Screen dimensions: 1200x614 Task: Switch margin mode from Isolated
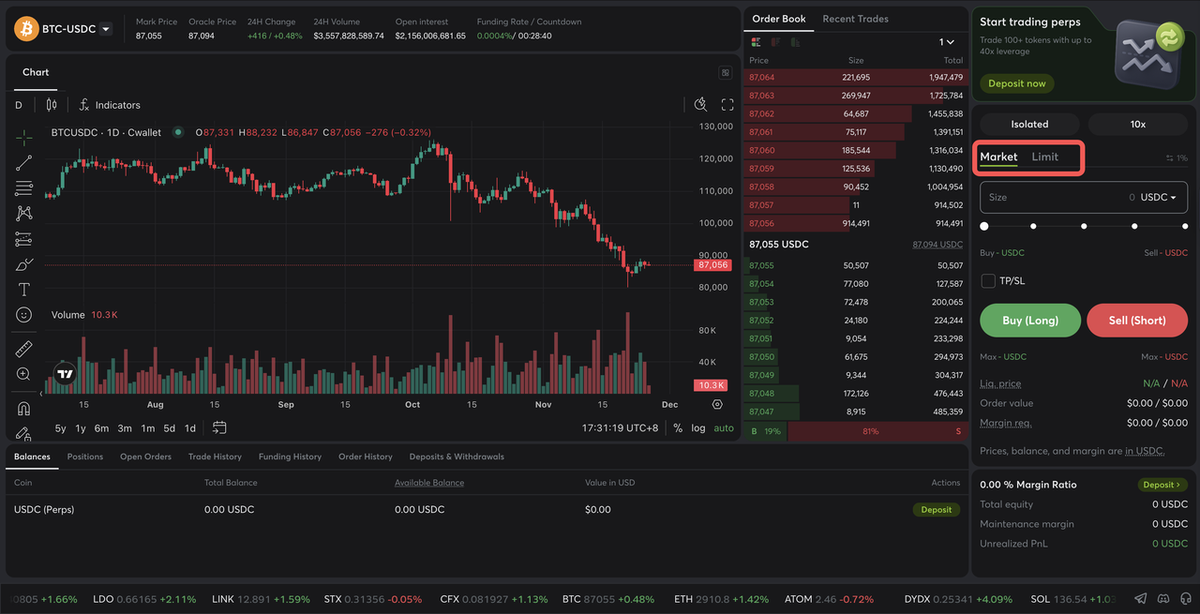click(x=1029, y=124)
